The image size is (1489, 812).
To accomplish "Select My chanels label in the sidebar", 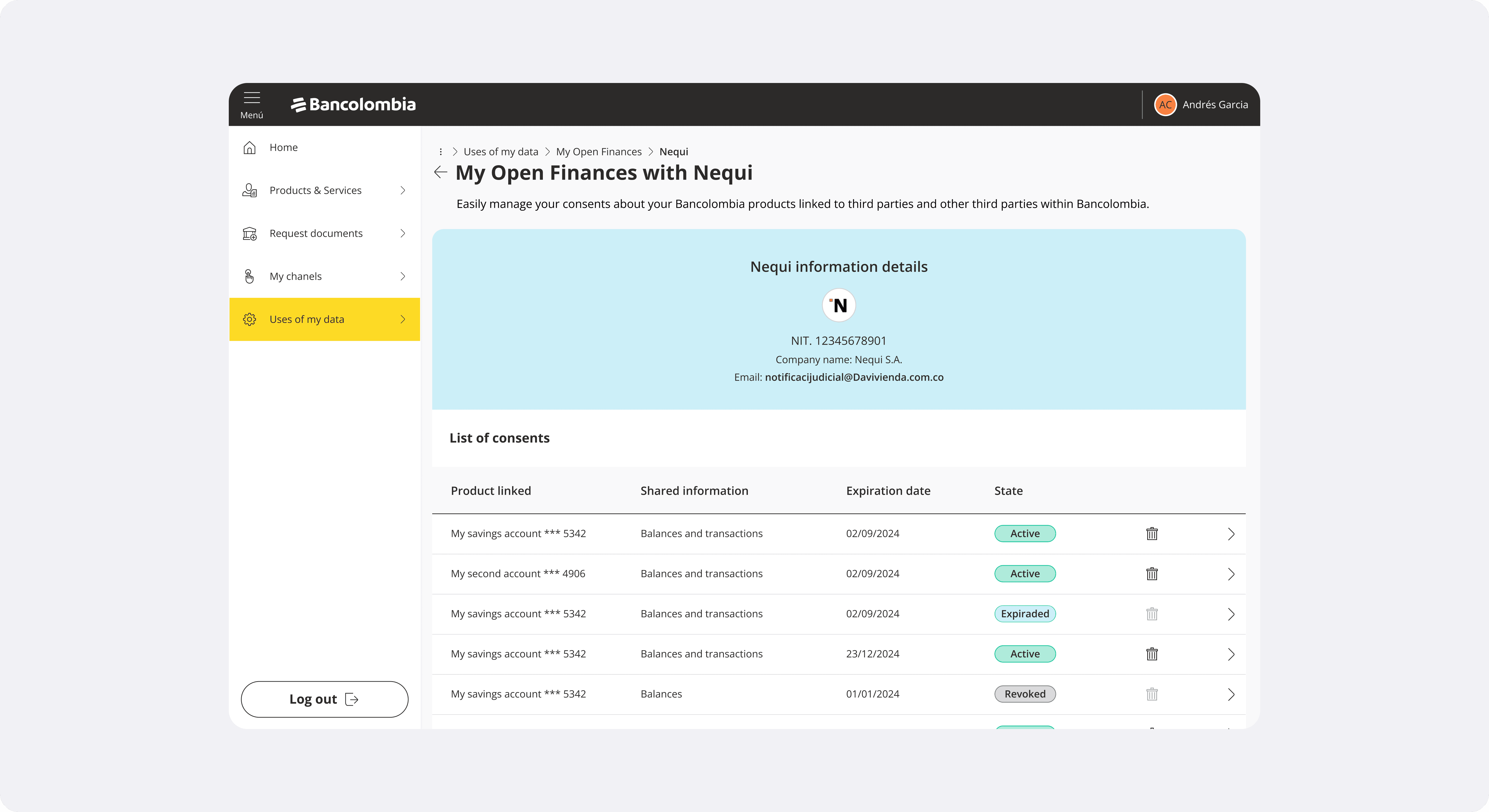I will 295,276.
